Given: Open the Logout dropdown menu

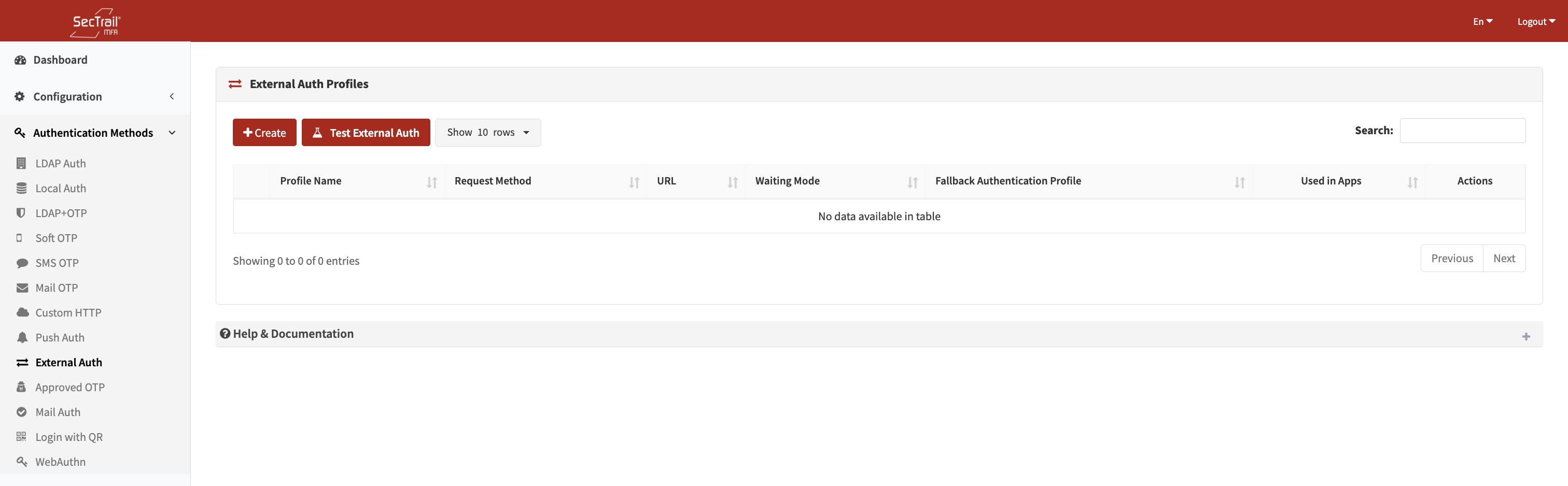Looking at the screenshot, I should click(1535, 21).
